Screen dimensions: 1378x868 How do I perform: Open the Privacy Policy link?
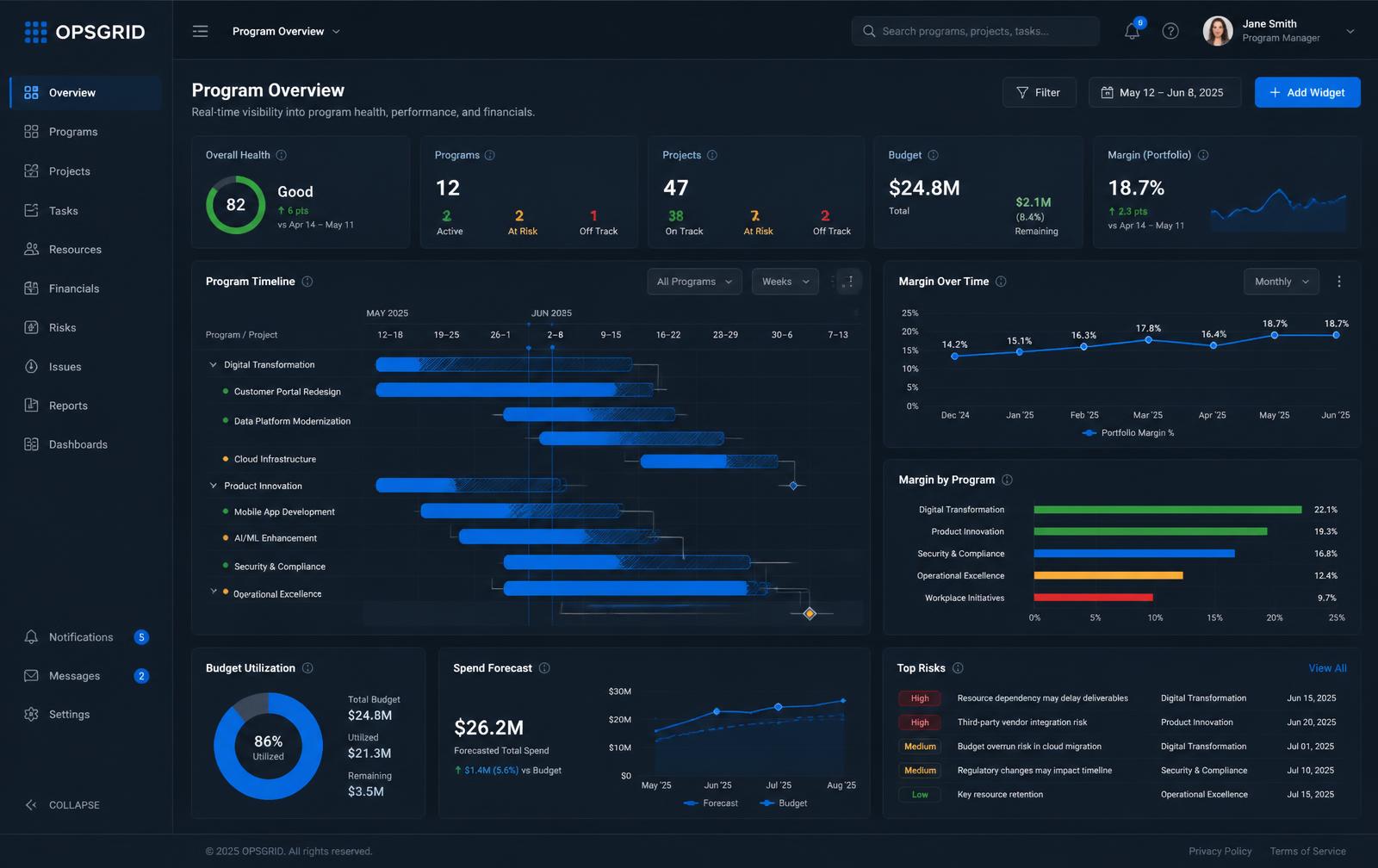1220,851
